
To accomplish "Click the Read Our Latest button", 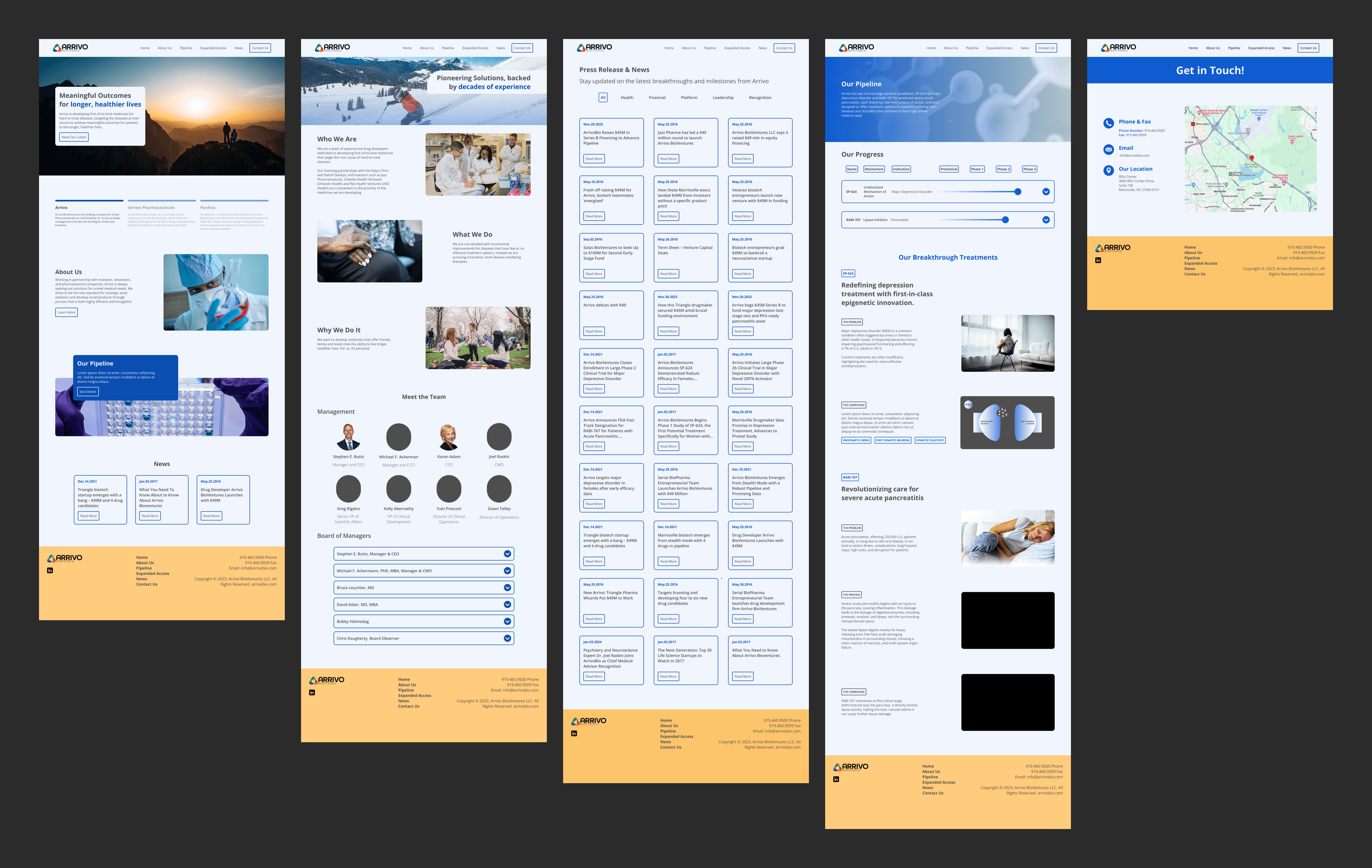I will pyautogui.click(x=74, y=137).
